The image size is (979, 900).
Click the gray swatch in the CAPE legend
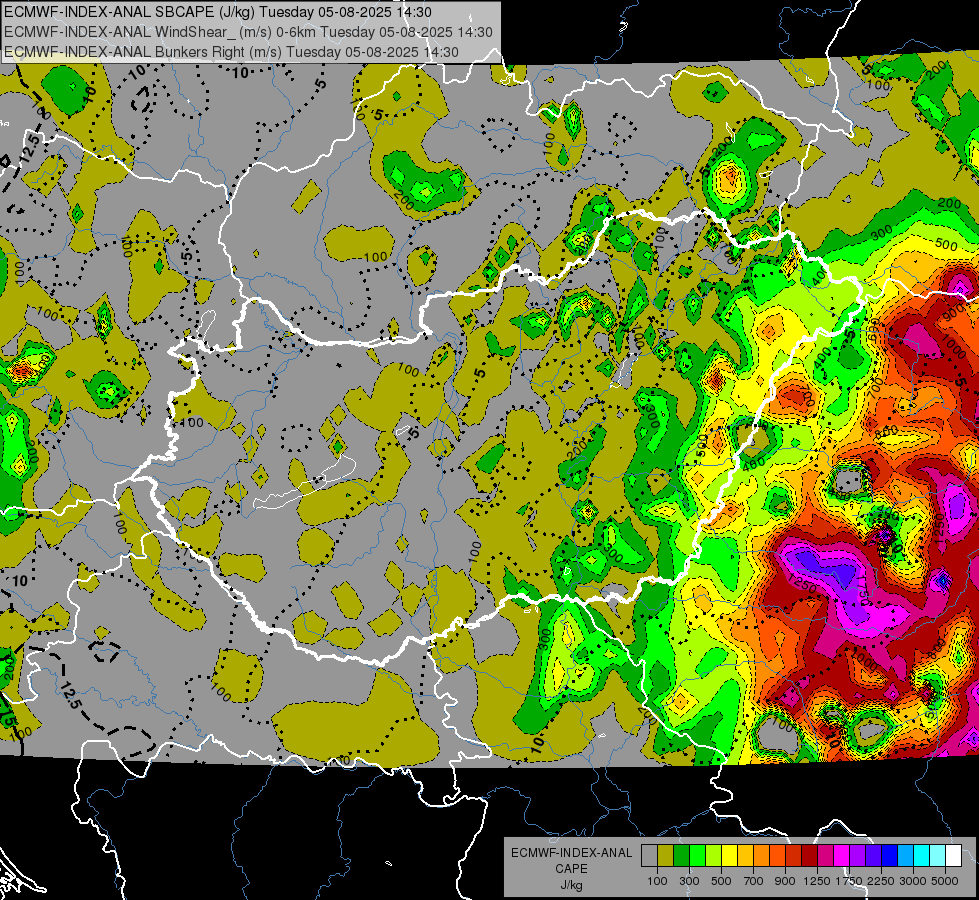[649, 855]
